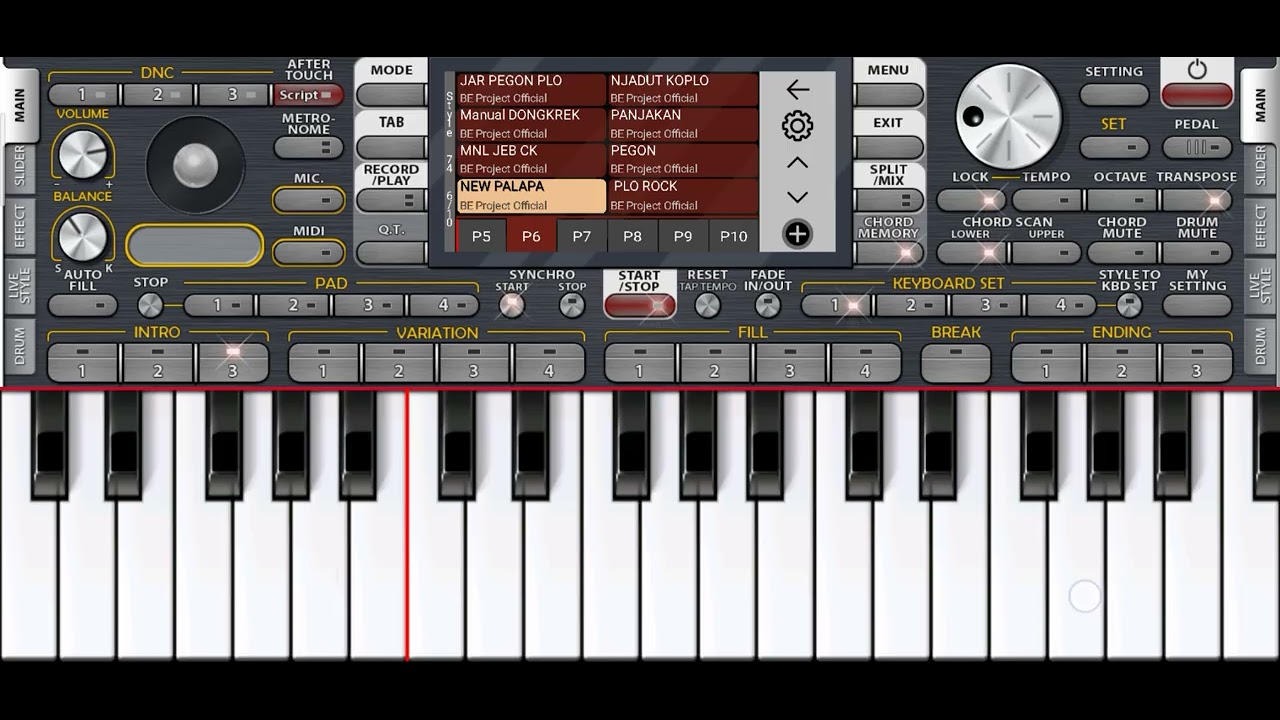Click the RESET TAP TEMPO button
1280x720 pixels.
(x=707, y=305)
